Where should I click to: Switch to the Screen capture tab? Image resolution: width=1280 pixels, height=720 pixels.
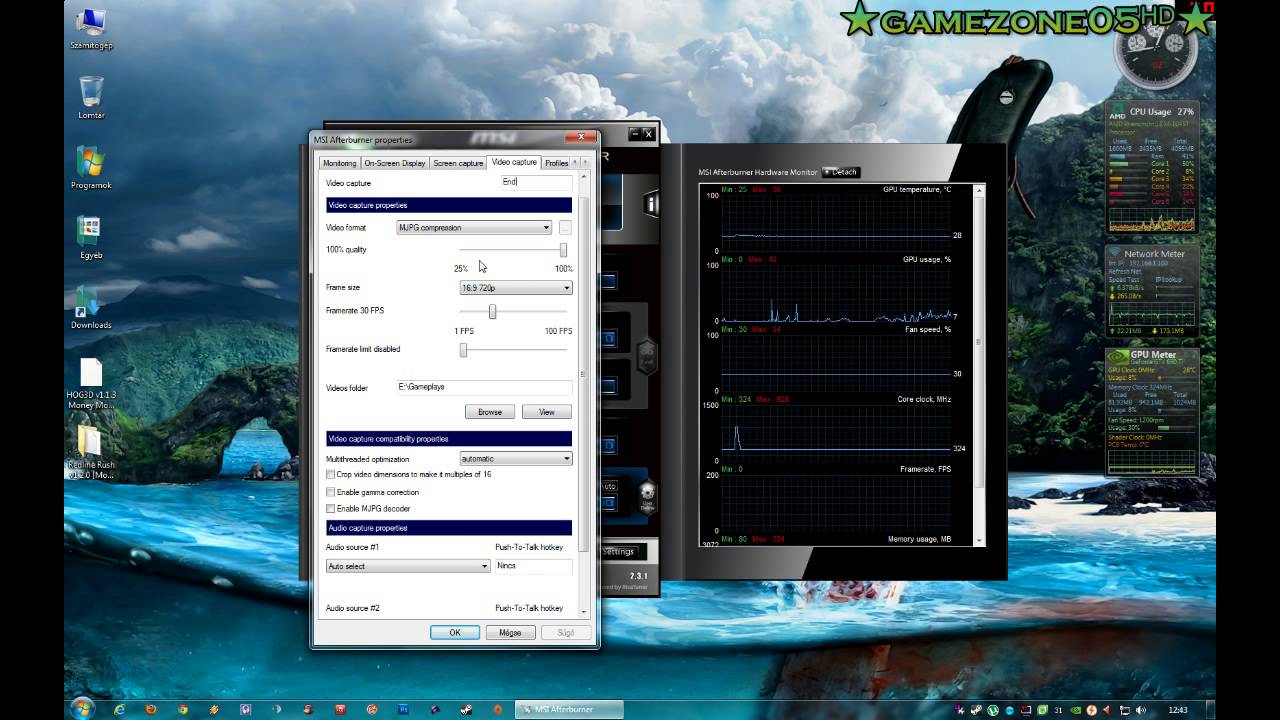coord(458,163)
